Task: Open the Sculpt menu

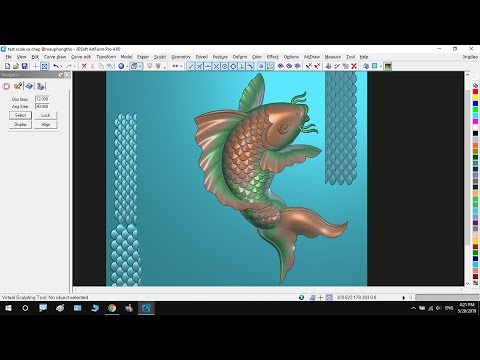Action: [160, 57]
